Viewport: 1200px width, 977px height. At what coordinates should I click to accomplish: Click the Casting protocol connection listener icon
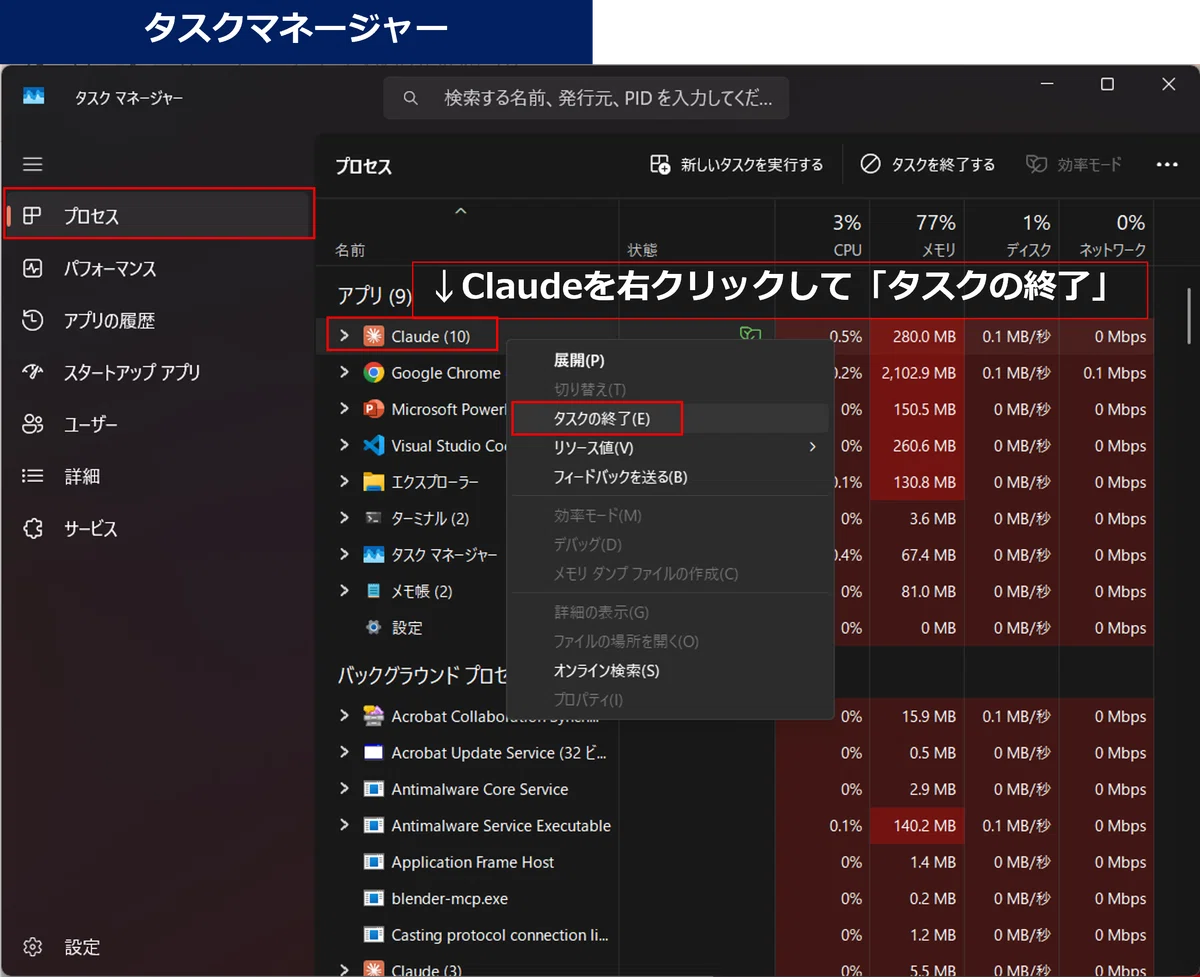coord(374,935)
